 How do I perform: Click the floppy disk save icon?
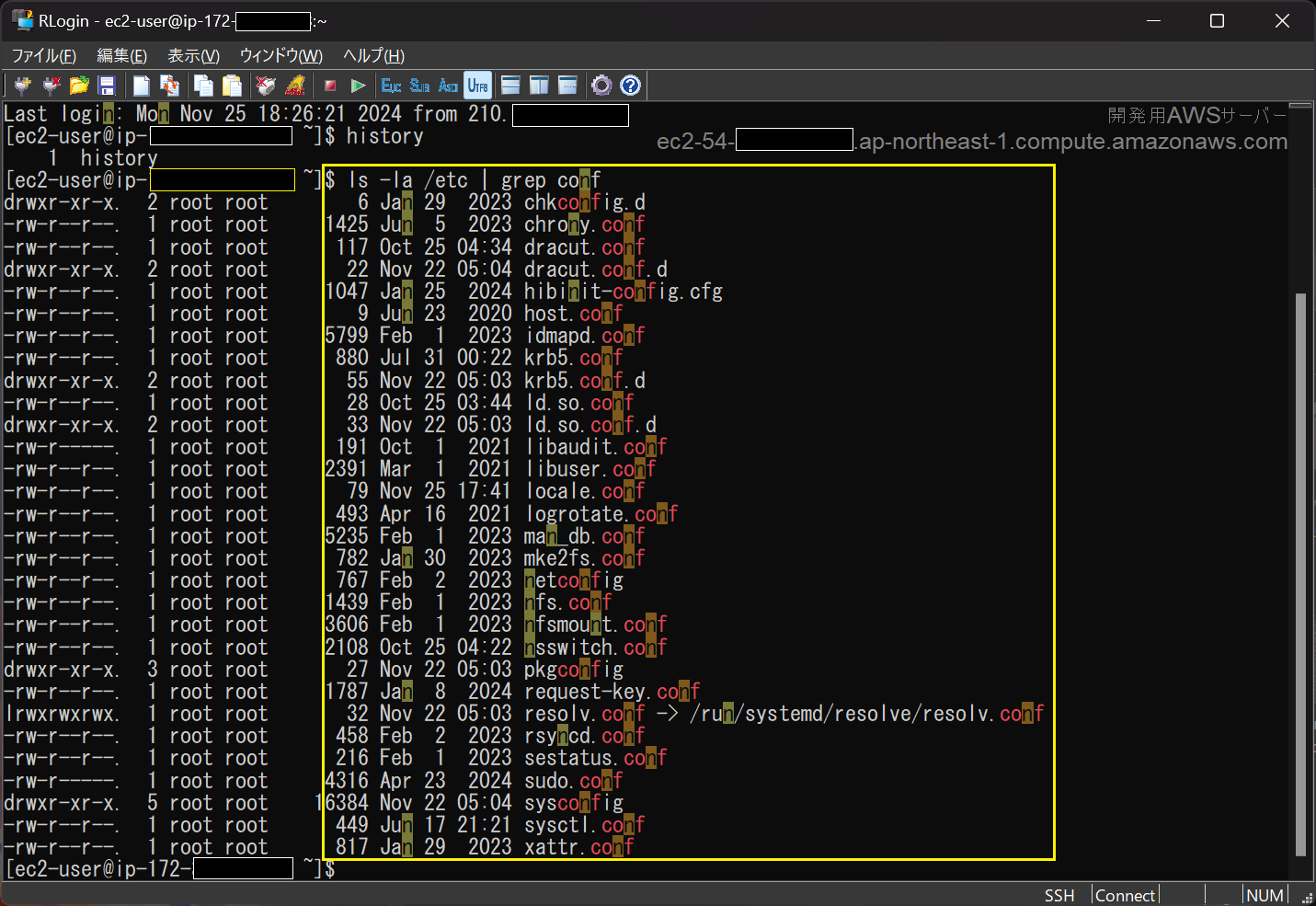coord(107,86)
